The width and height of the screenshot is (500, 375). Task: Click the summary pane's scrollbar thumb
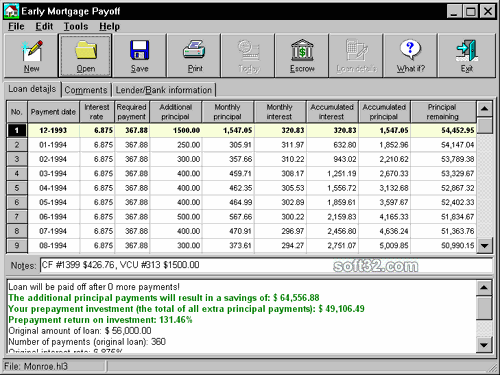click(484, 307)
